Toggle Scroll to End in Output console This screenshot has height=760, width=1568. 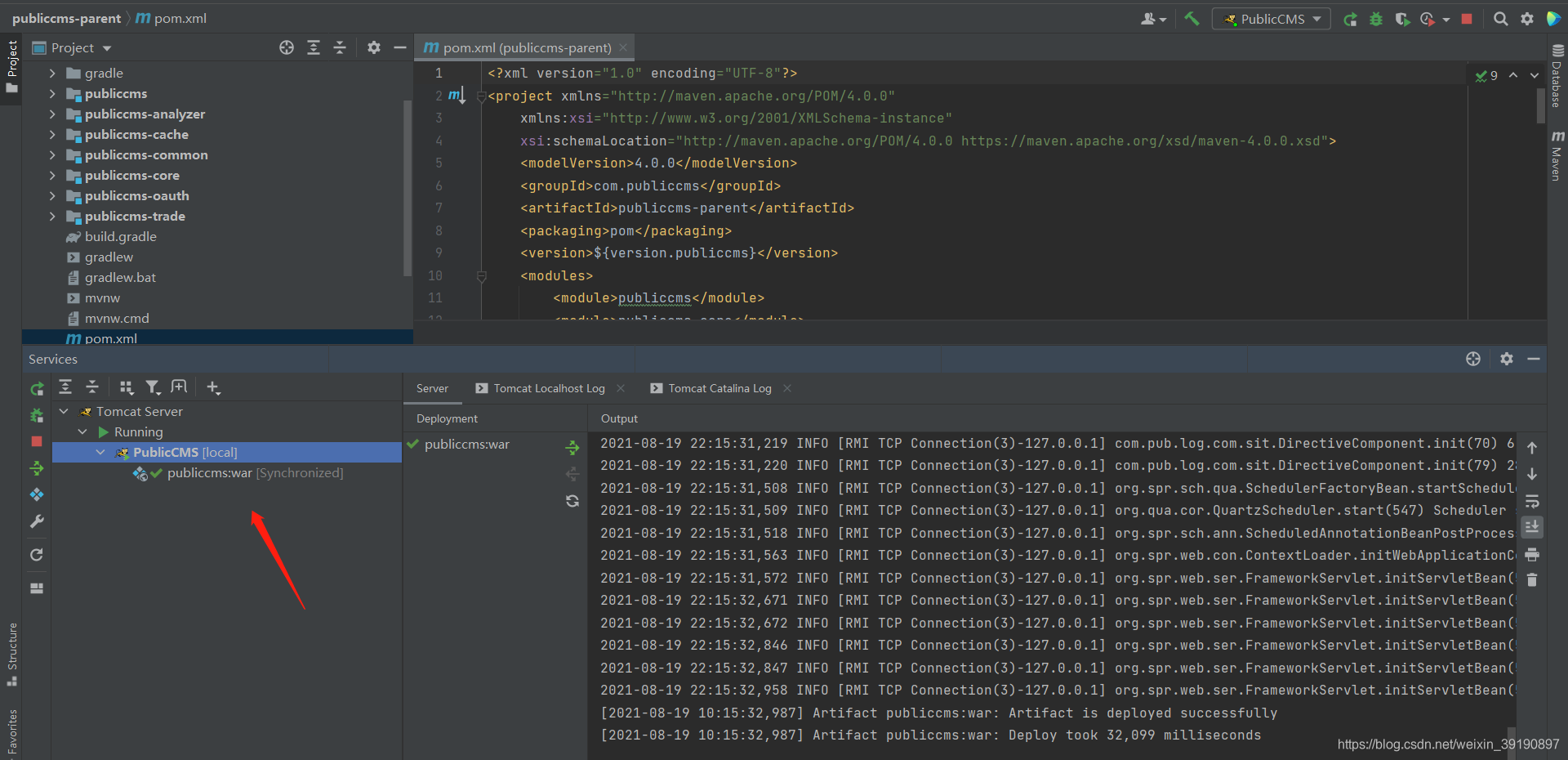[x=1532, y=527]
